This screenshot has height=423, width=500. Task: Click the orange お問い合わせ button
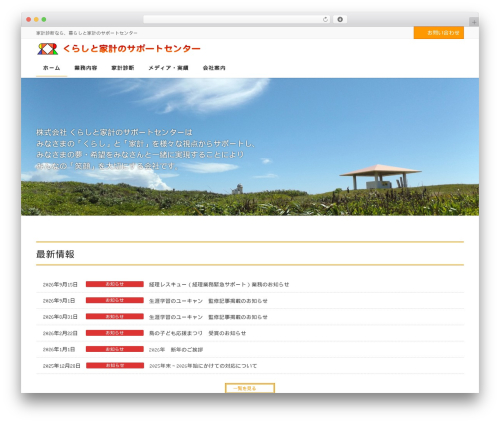tap(439, 33)
